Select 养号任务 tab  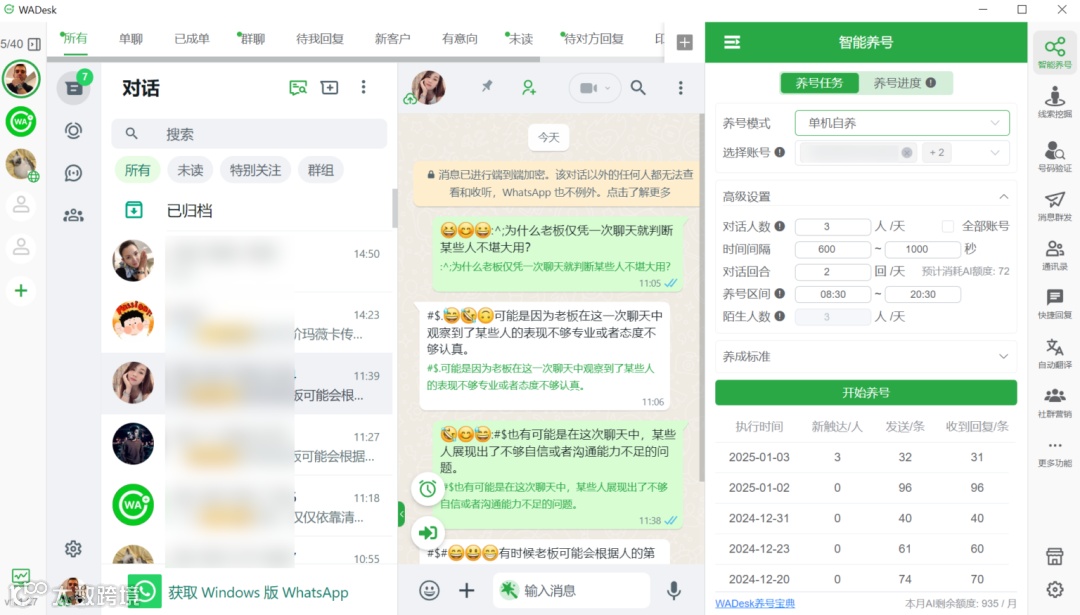click(x=819, y=83)
